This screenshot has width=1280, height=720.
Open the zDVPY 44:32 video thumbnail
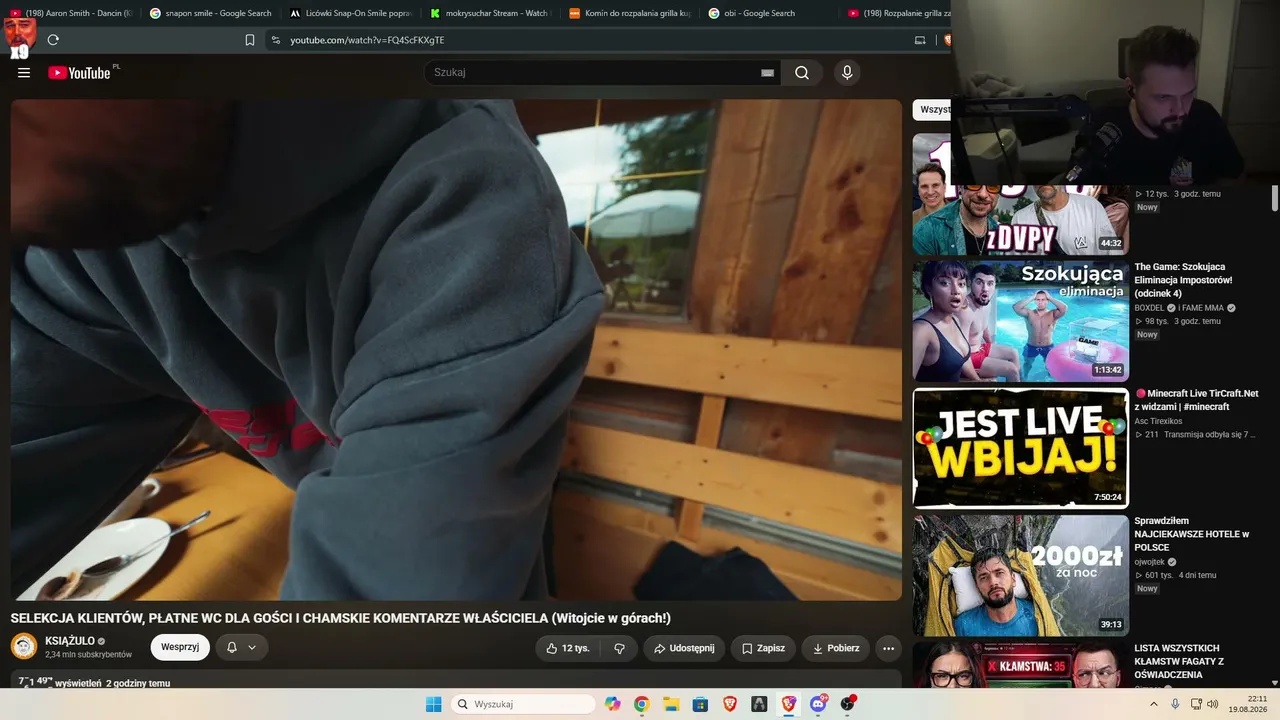[1020, 195]
